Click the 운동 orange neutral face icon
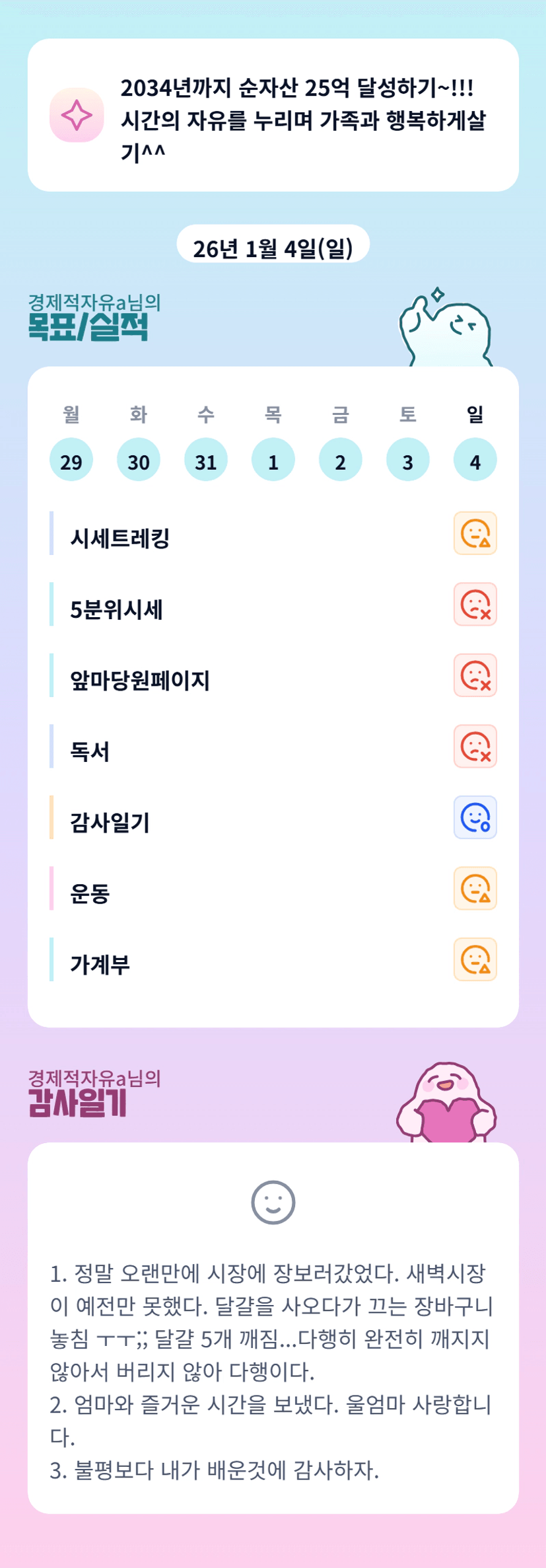Viewport: 546px width, 1568px height. [x=475, y=888]
